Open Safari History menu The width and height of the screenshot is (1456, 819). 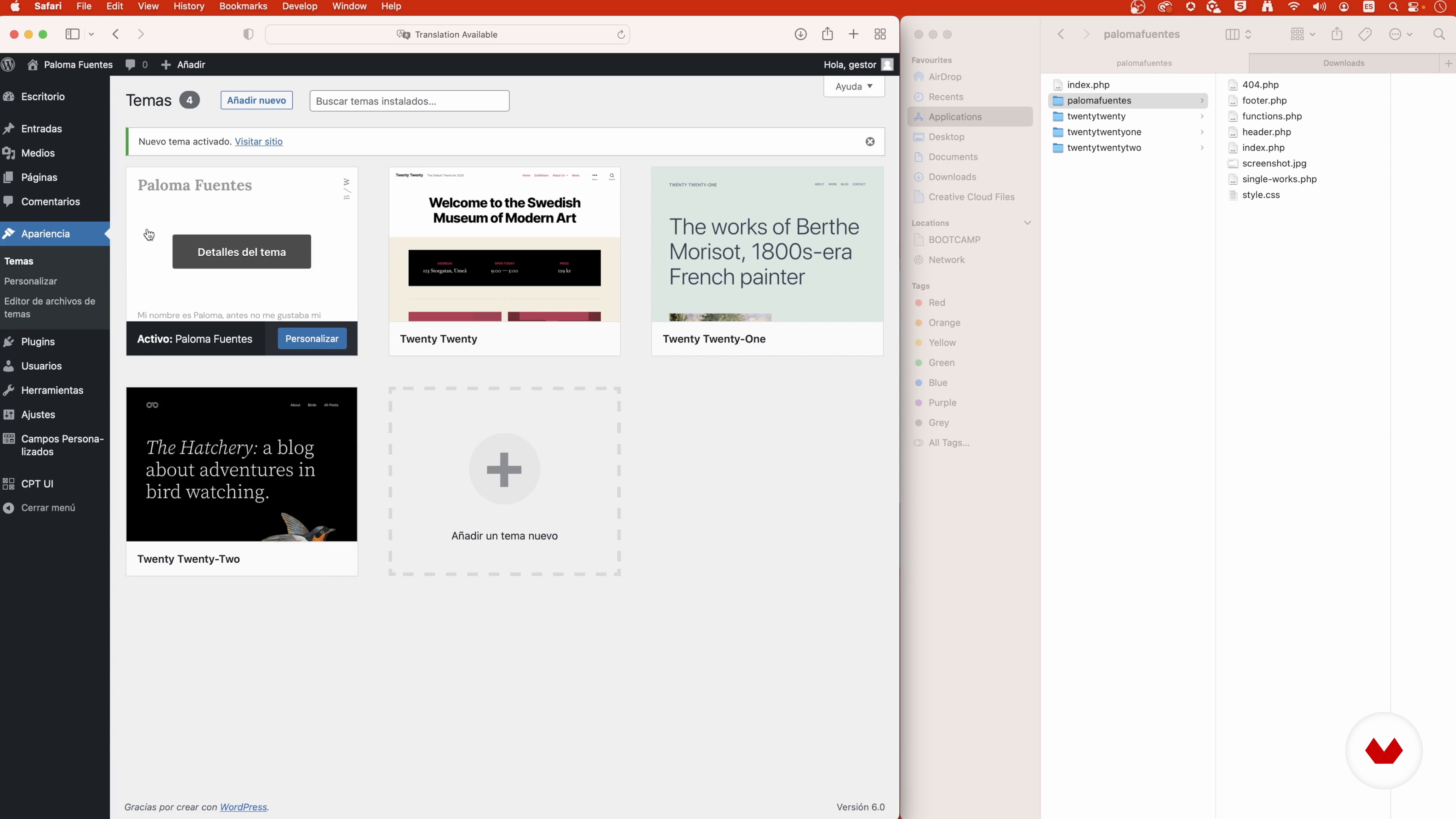coord(189,6)
